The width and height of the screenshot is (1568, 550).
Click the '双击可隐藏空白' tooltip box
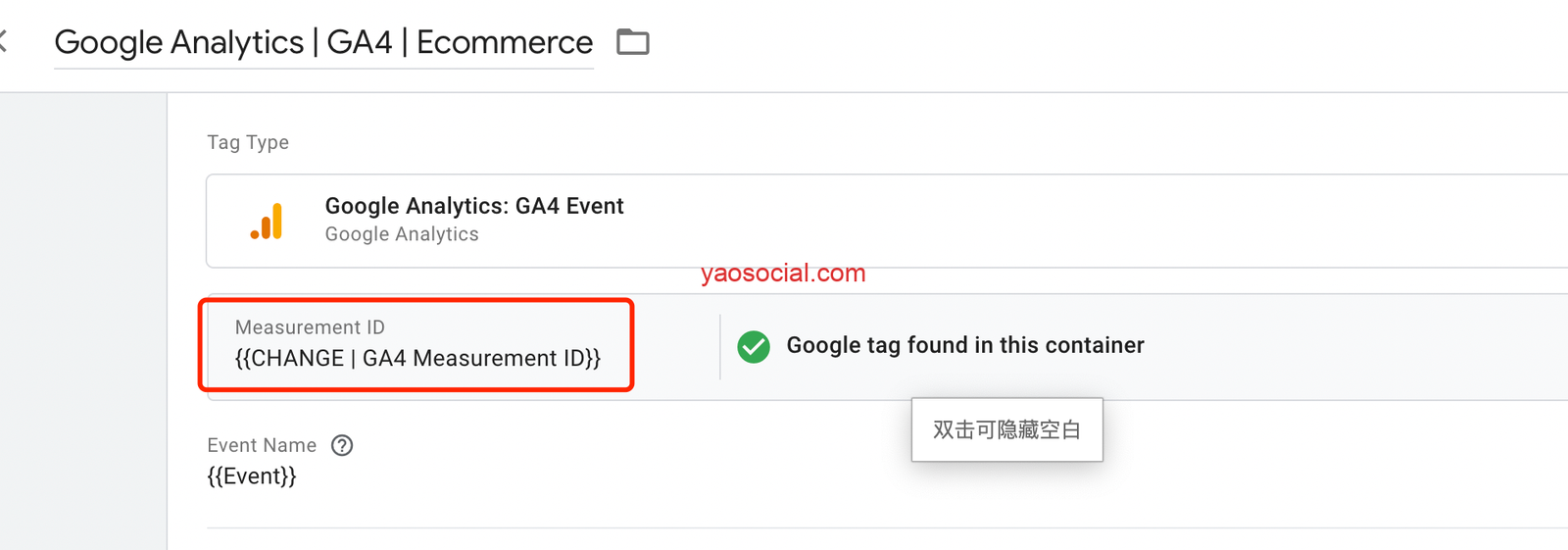(1006, 429)
